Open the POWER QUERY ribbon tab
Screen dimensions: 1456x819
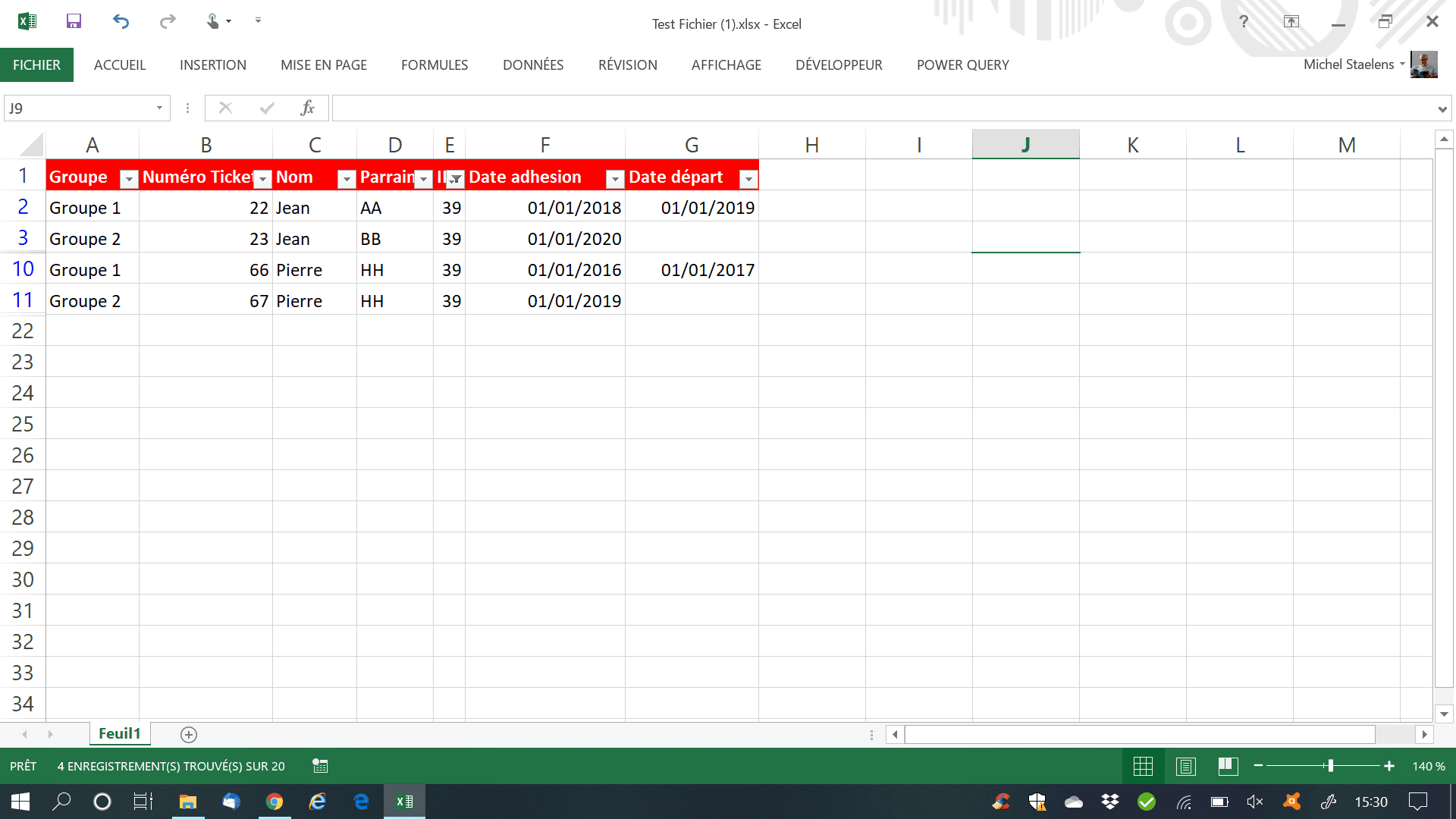tap(962, 65)
